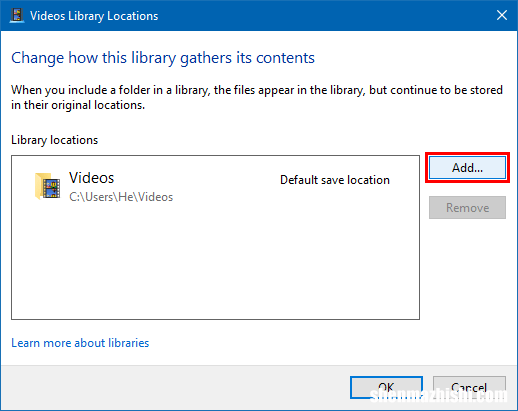Image resolution: width=518 pixels, height=411 pixels.
Task: Click the Add... button
Action: [x=467, y=168]
